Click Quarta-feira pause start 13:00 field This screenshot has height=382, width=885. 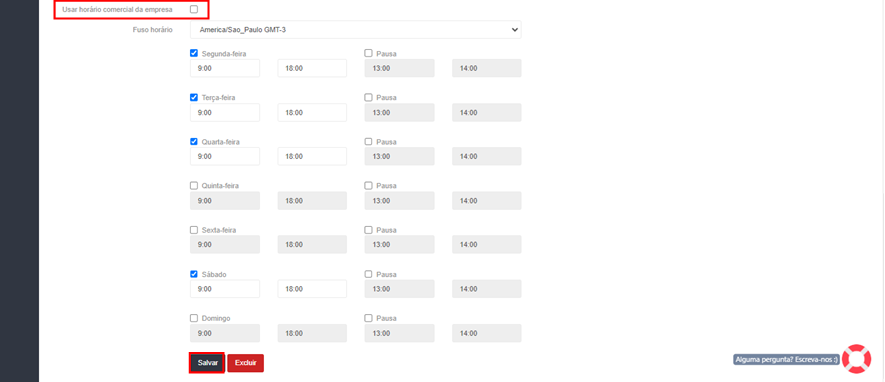click(x=400, y=156)
